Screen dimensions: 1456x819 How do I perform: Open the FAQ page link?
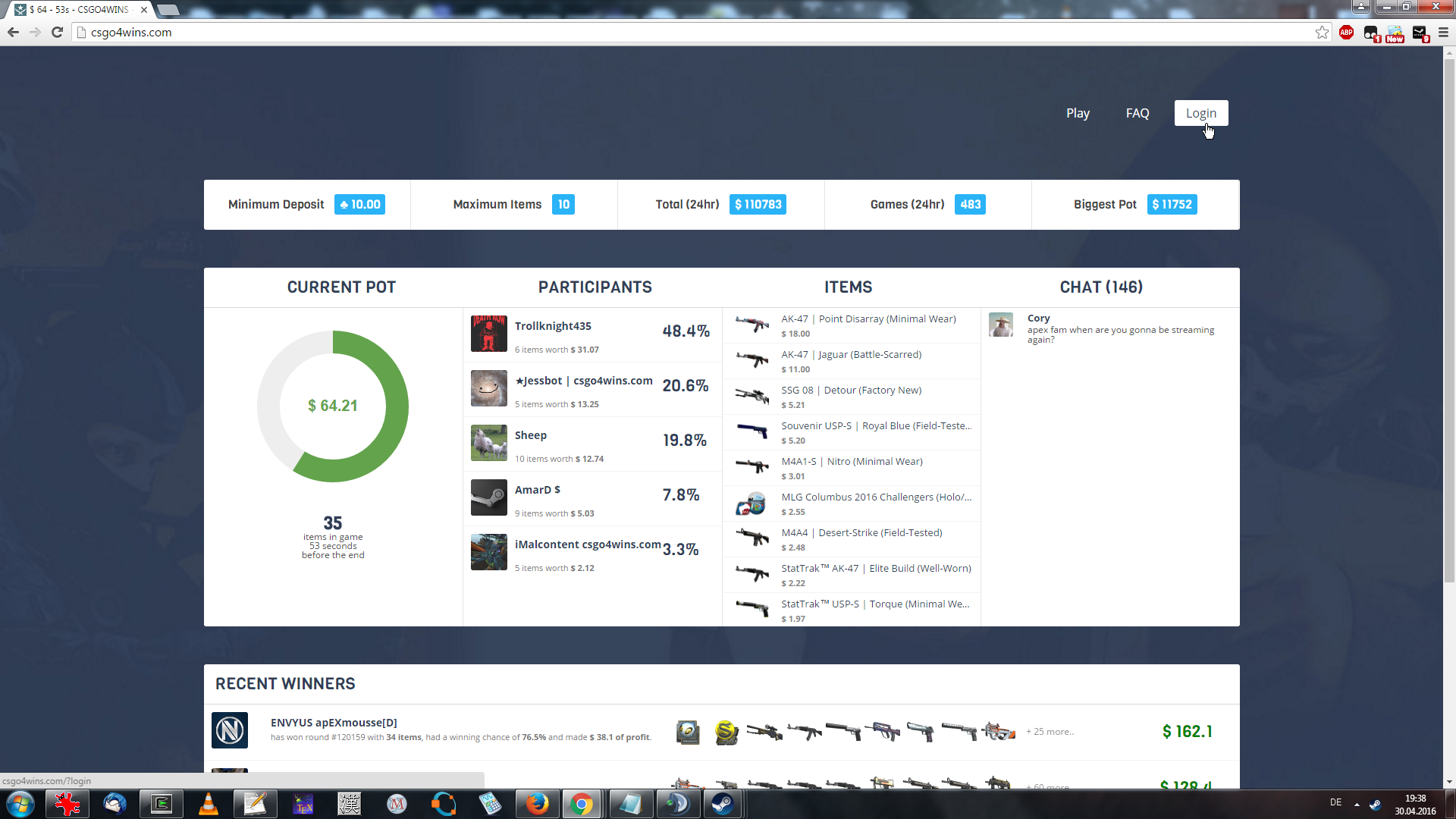(x=1137, y=113)
